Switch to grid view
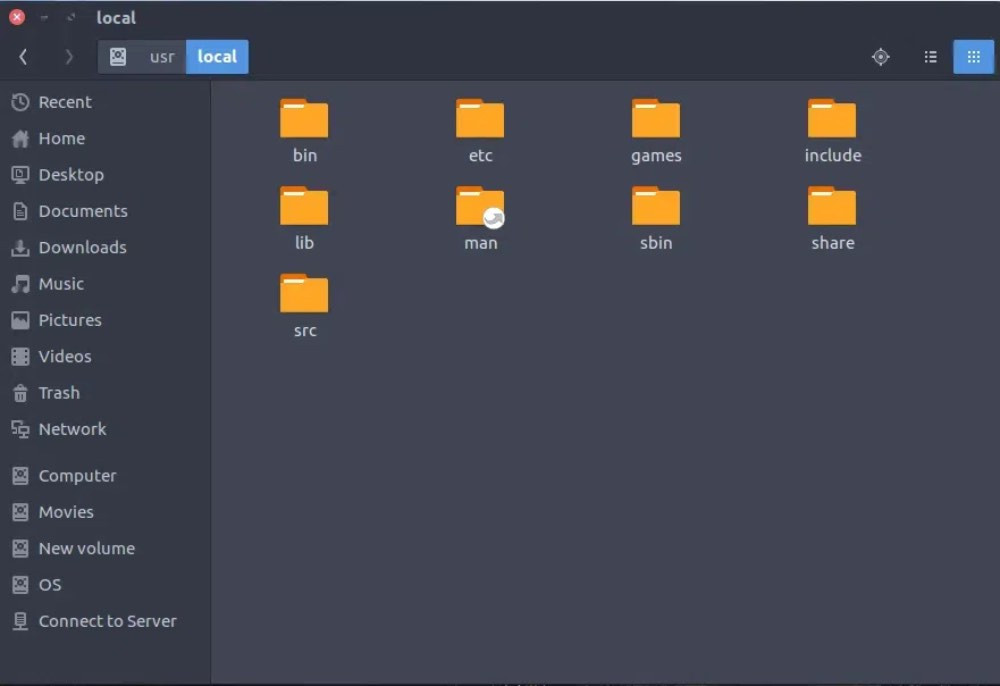Screen dimensions: 1000x686 click(973, 57)
